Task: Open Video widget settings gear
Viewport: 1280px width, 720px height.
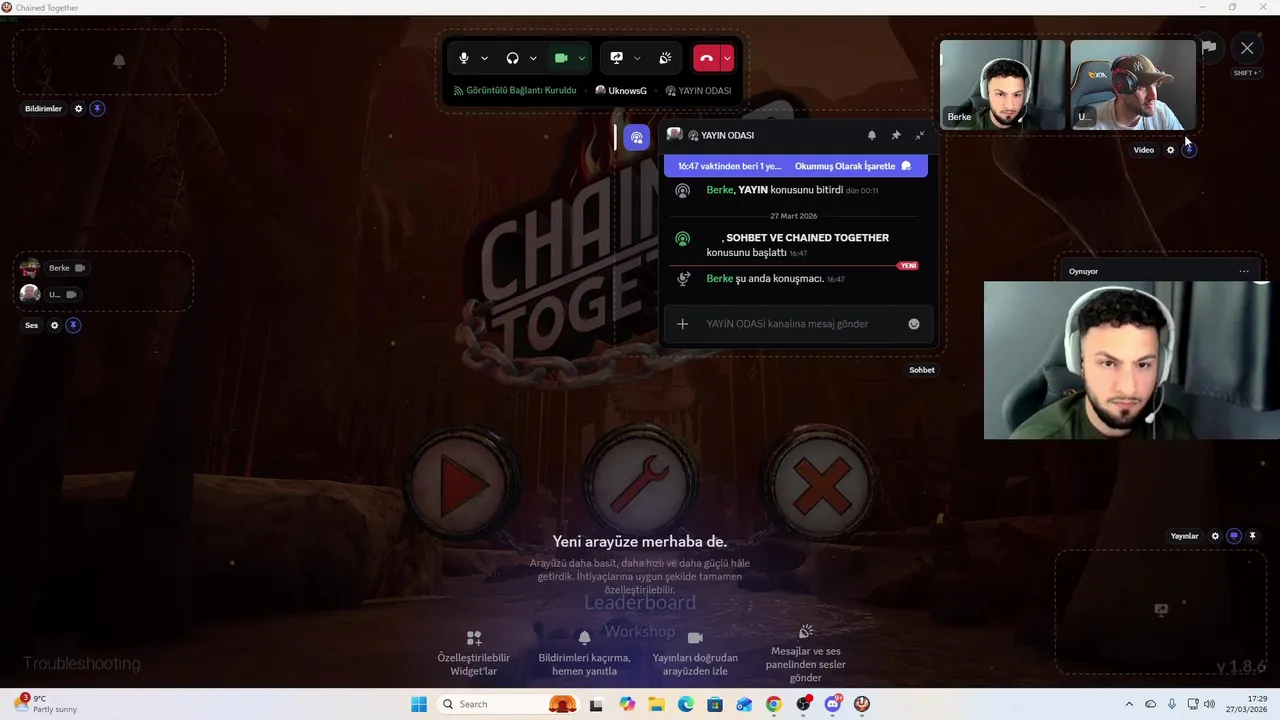Action: point(1171,150)
